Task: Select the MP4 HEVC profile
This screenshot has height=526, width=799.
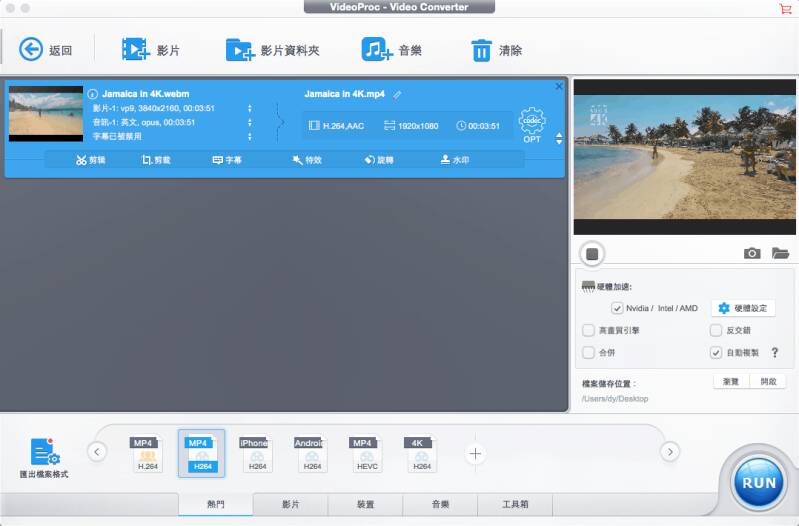Action: click(x=366, y=453)
